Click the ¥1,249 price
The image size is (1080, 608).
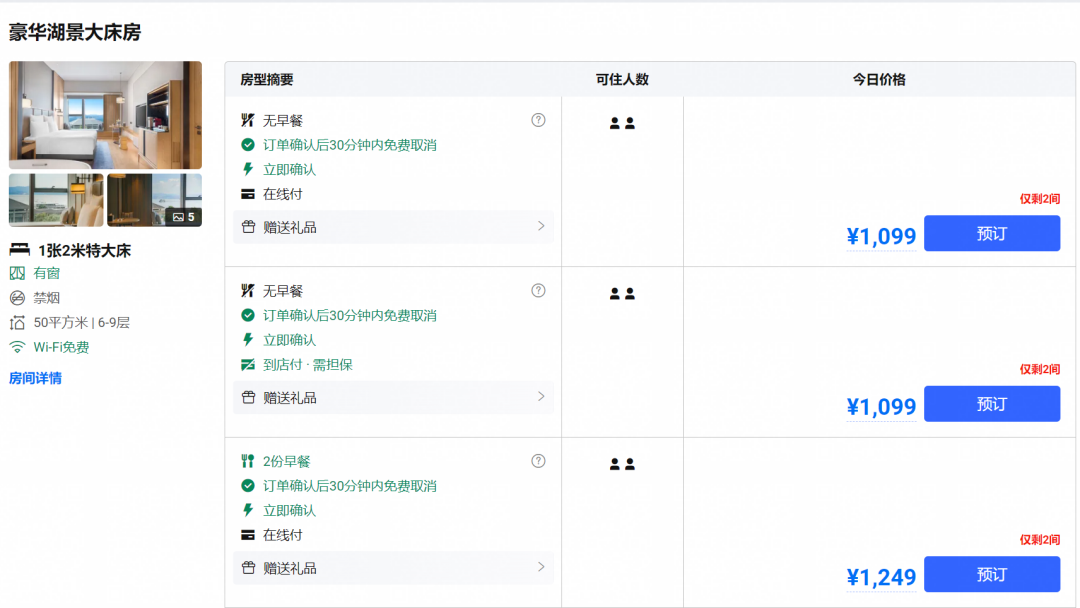click(x=881, y=577)
